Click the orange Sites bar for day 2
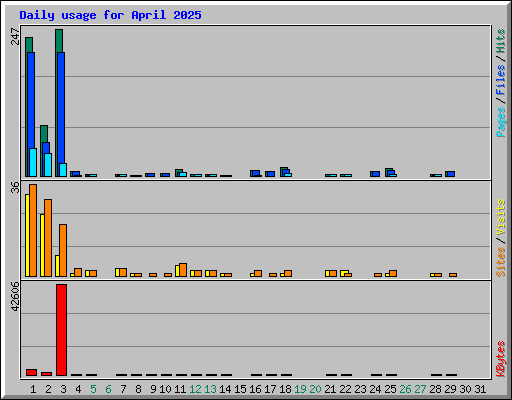512x400 pixels. (x=48, y=238)
